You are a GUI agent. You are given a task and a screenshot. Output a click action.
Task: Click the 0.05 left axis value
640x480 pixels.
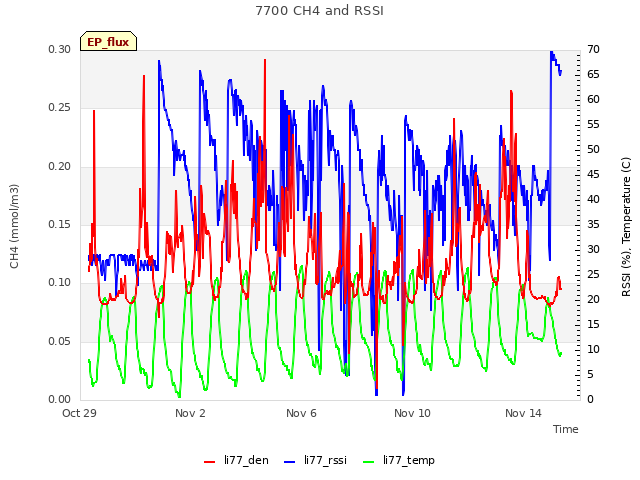click(60, 341)
